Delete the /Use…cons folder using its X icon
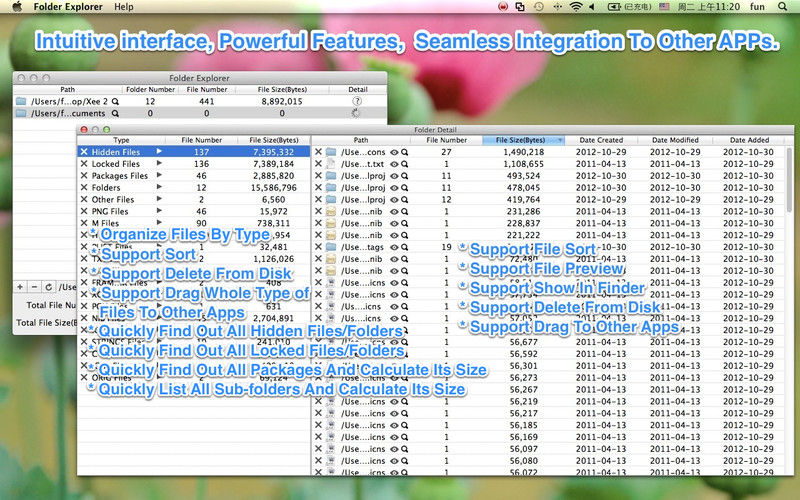 [x=318, y=152]
